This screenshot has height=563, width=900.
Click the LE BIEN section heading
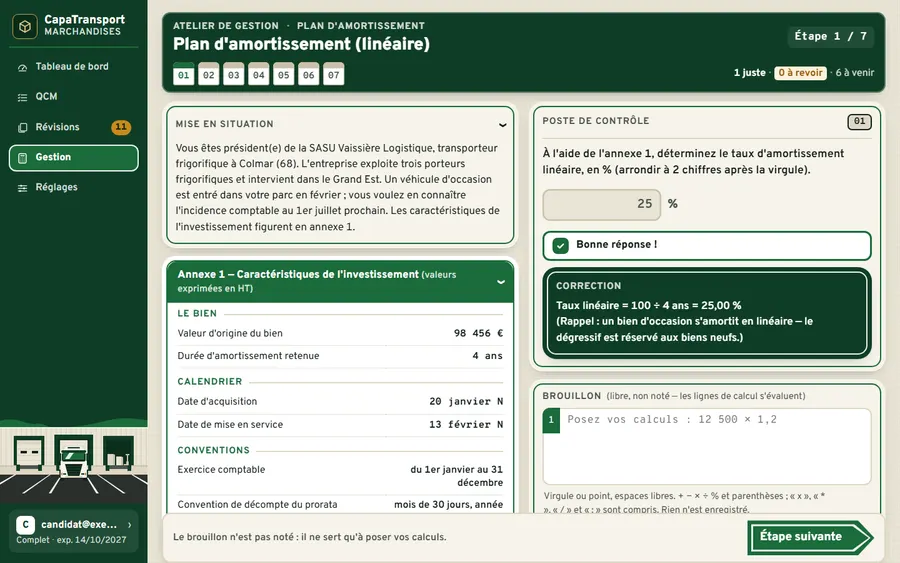coord(197,313)
